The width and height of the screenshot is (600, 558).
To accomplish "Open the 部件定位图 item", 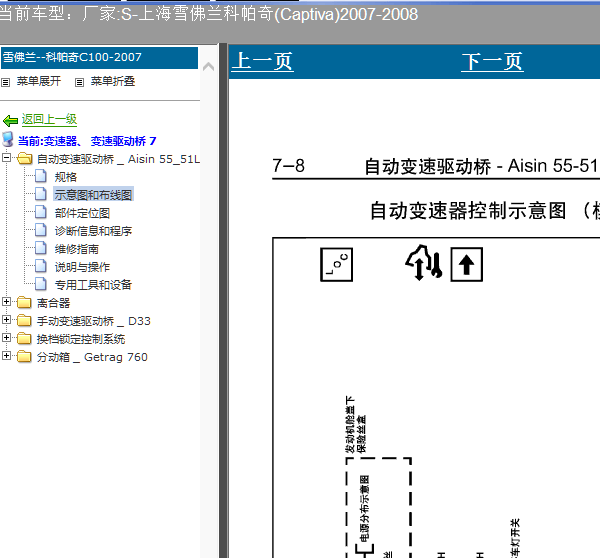I will pos(82,213).
